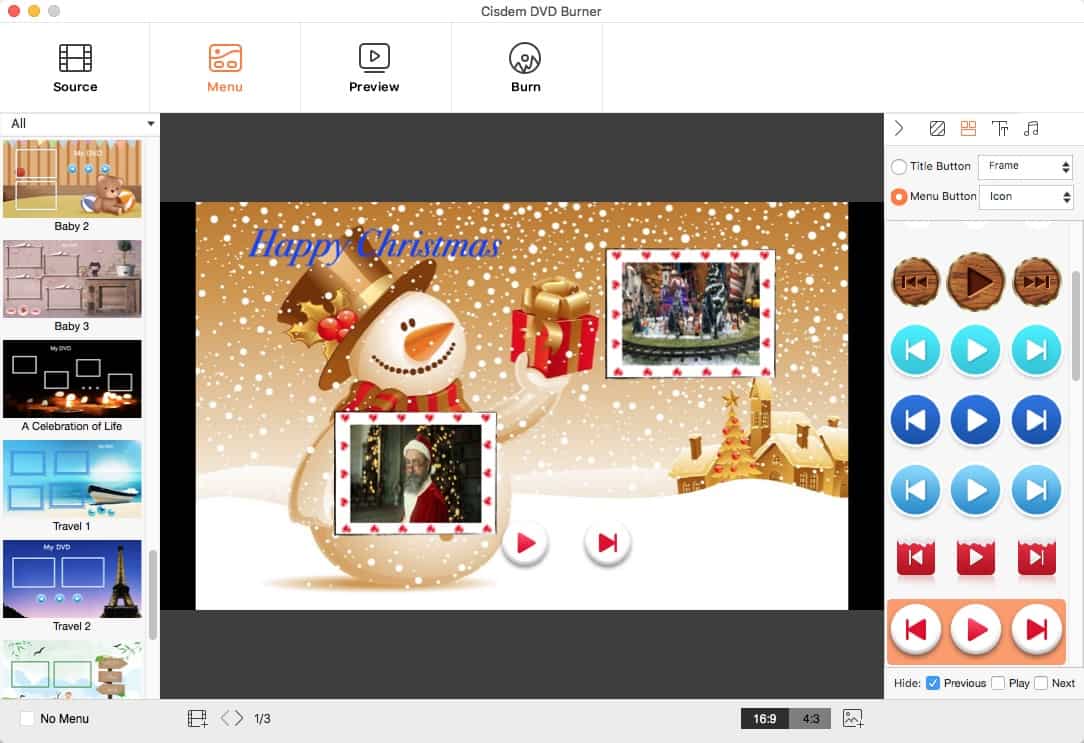Select the Title Button radio option
This screenshot has height=743, width=1084.
(899, 166)
